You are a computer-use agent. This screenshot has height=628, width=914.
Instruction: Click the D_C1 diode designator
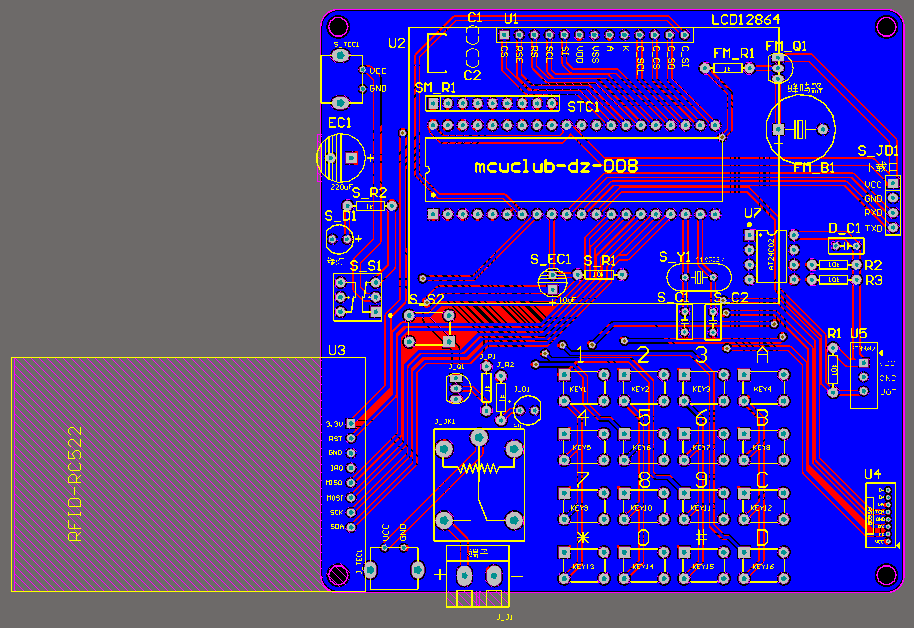point(844,228)
